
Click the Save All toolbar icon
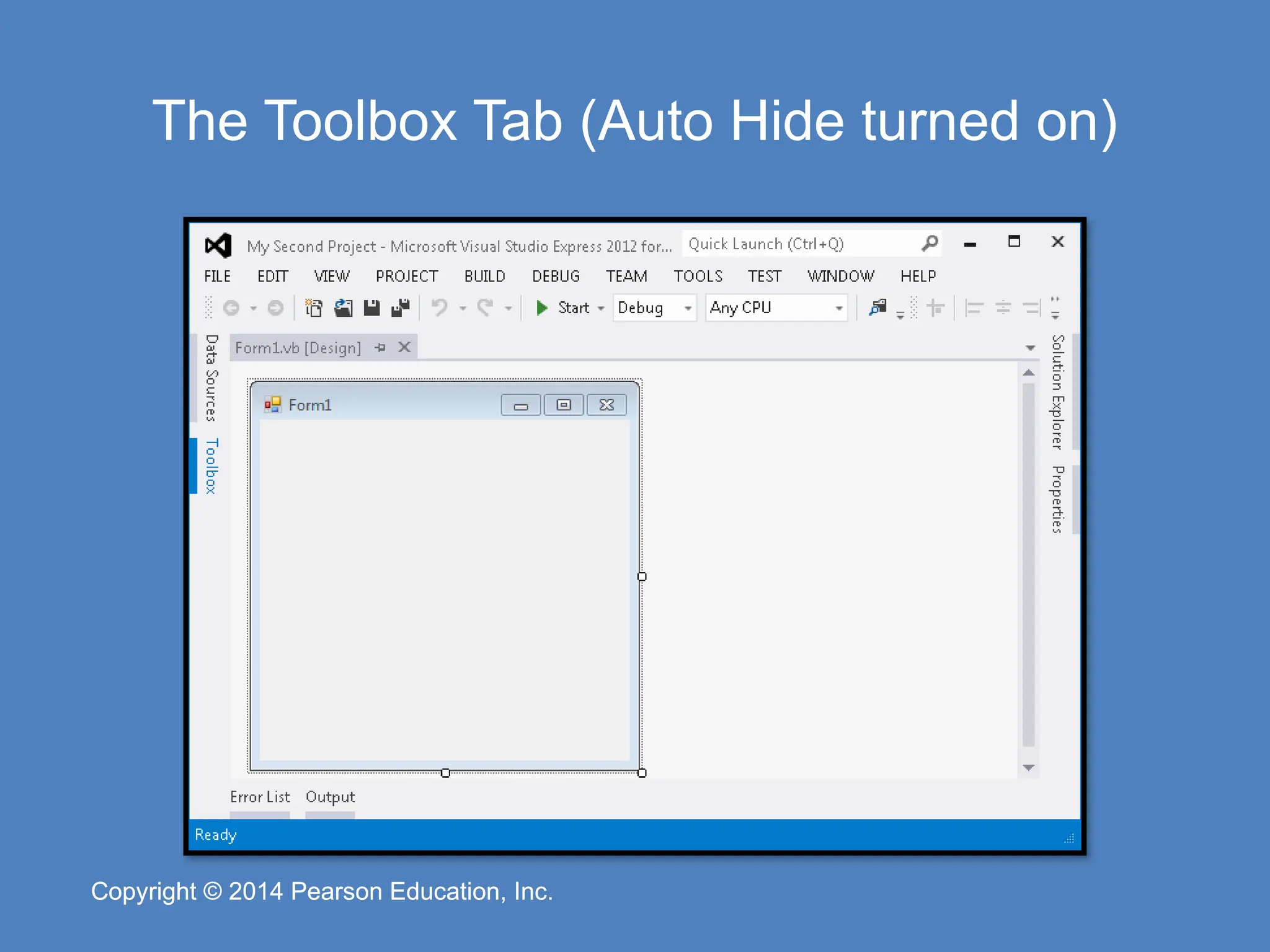pos(401,307)
